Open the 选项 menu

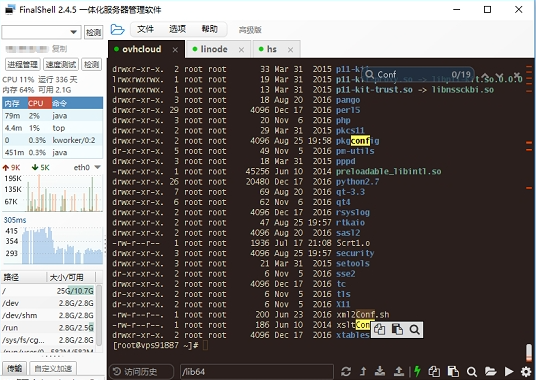pyautogui.click(x=177, y=29)
